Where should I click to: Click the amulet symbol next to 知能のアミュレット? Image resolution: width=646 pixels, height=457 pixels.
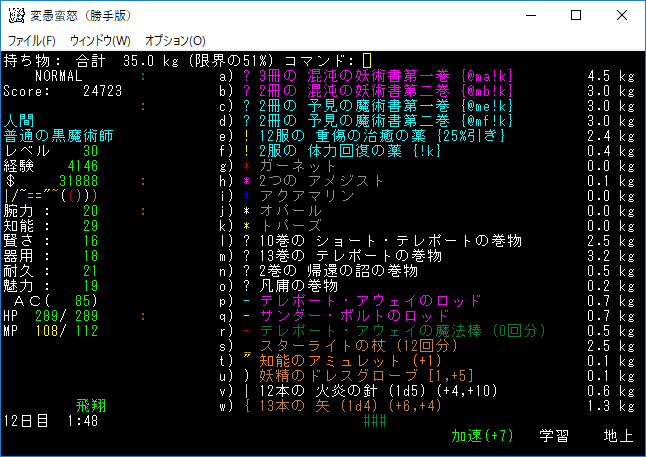pyautogui.click(x=246, y=361)
